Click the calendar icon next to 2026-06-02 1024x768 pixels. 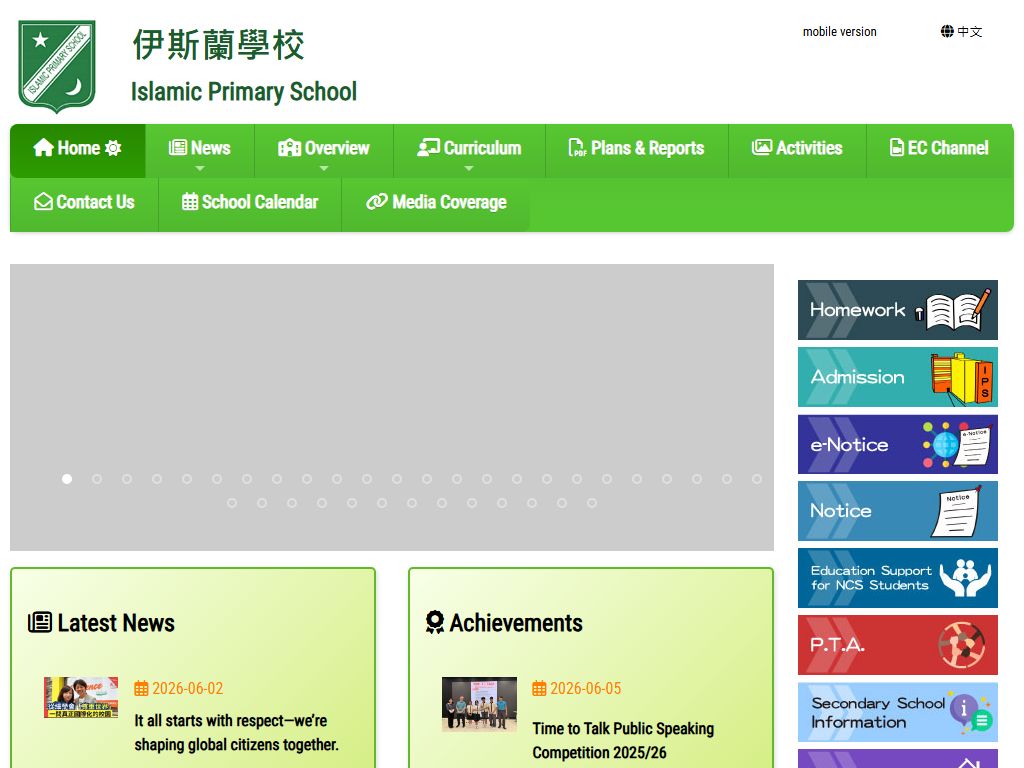pyautogui.click(x=141, y=688)
